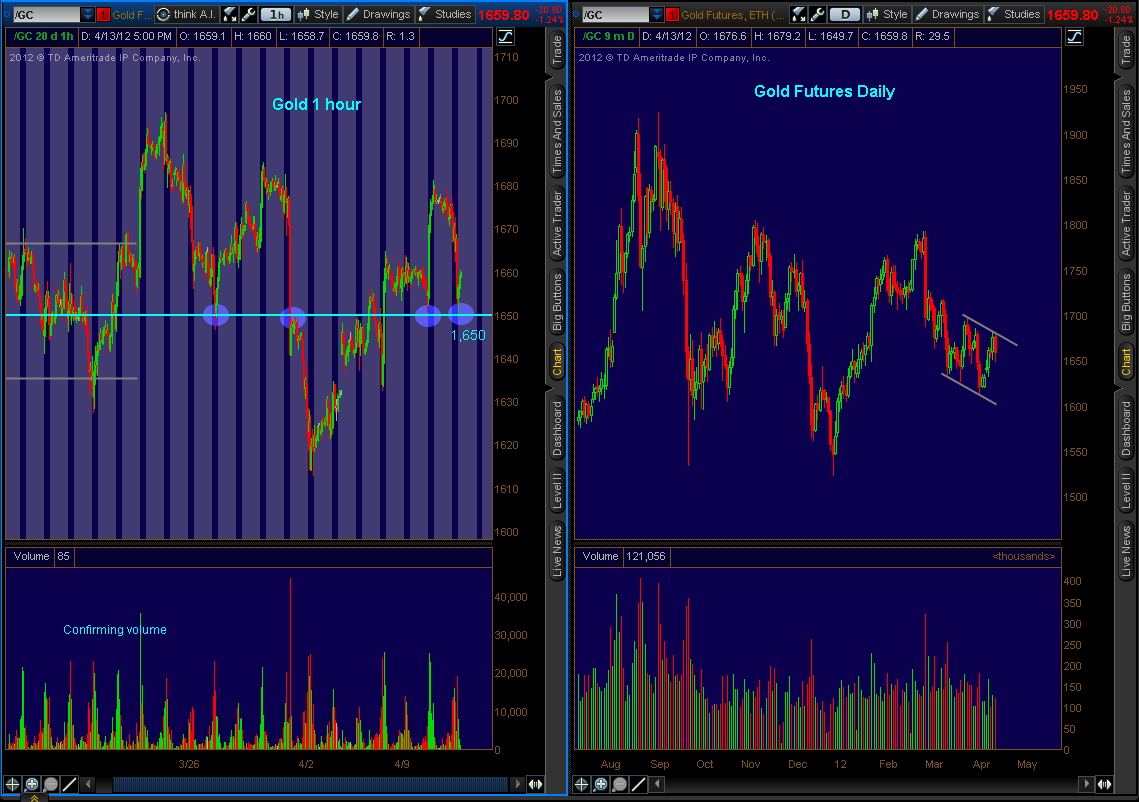Click the share chart icon in right chart toolbar

[799, 14]
